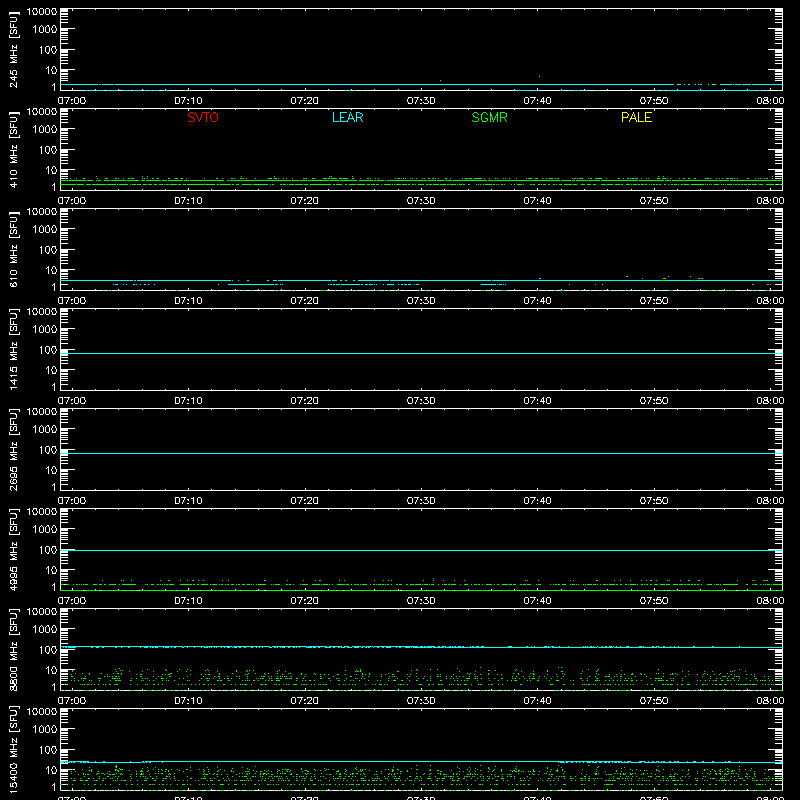This screenshot has width=800, height=800.
Task: Click the 100 y-axis value on 8800 MHz panel
Action: coord(48,650)
